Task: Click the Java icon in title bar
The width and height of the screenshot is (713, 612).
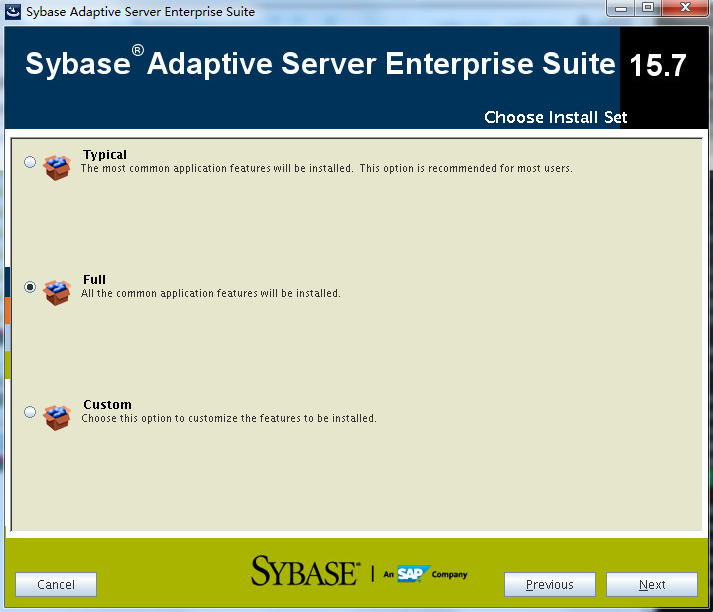Action: pyautogui.click(x=12, y=12)
